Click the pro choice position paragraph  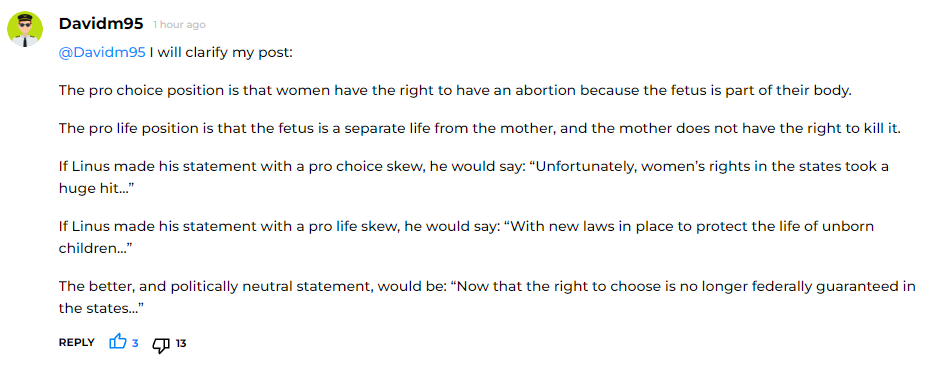[x=455, y=91]
